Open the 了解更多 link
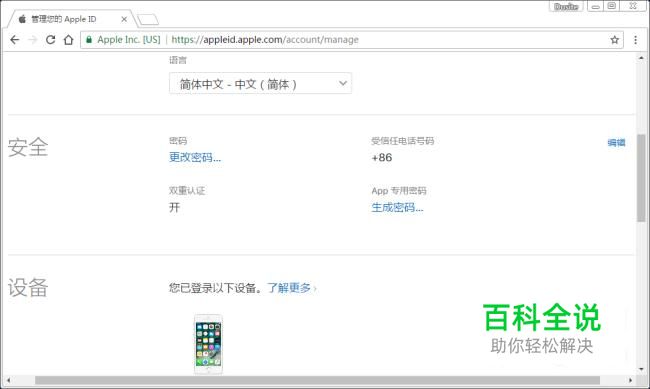This screenshot has height=389, width=650. pyautogui.click(x=291, y=288)
